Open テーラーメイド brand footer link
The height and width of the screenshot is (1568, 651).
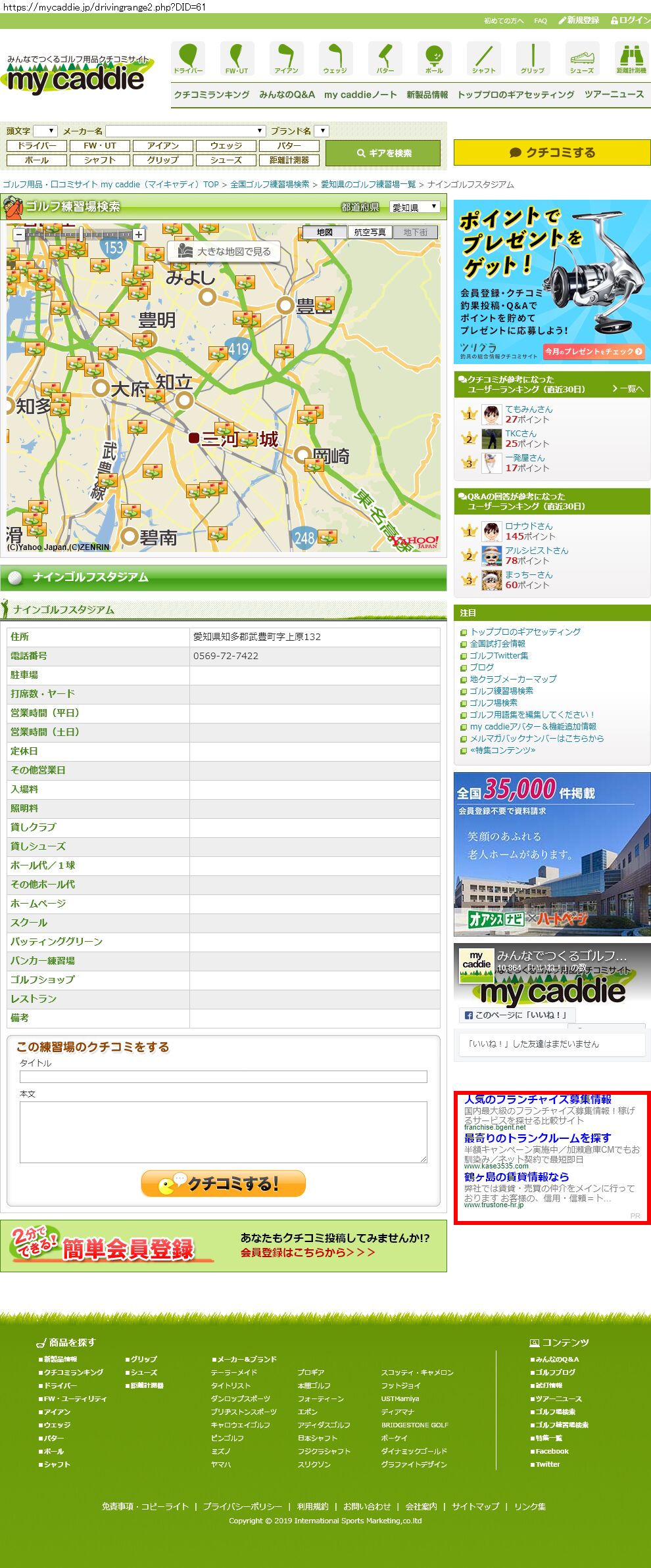[233, 1372]
